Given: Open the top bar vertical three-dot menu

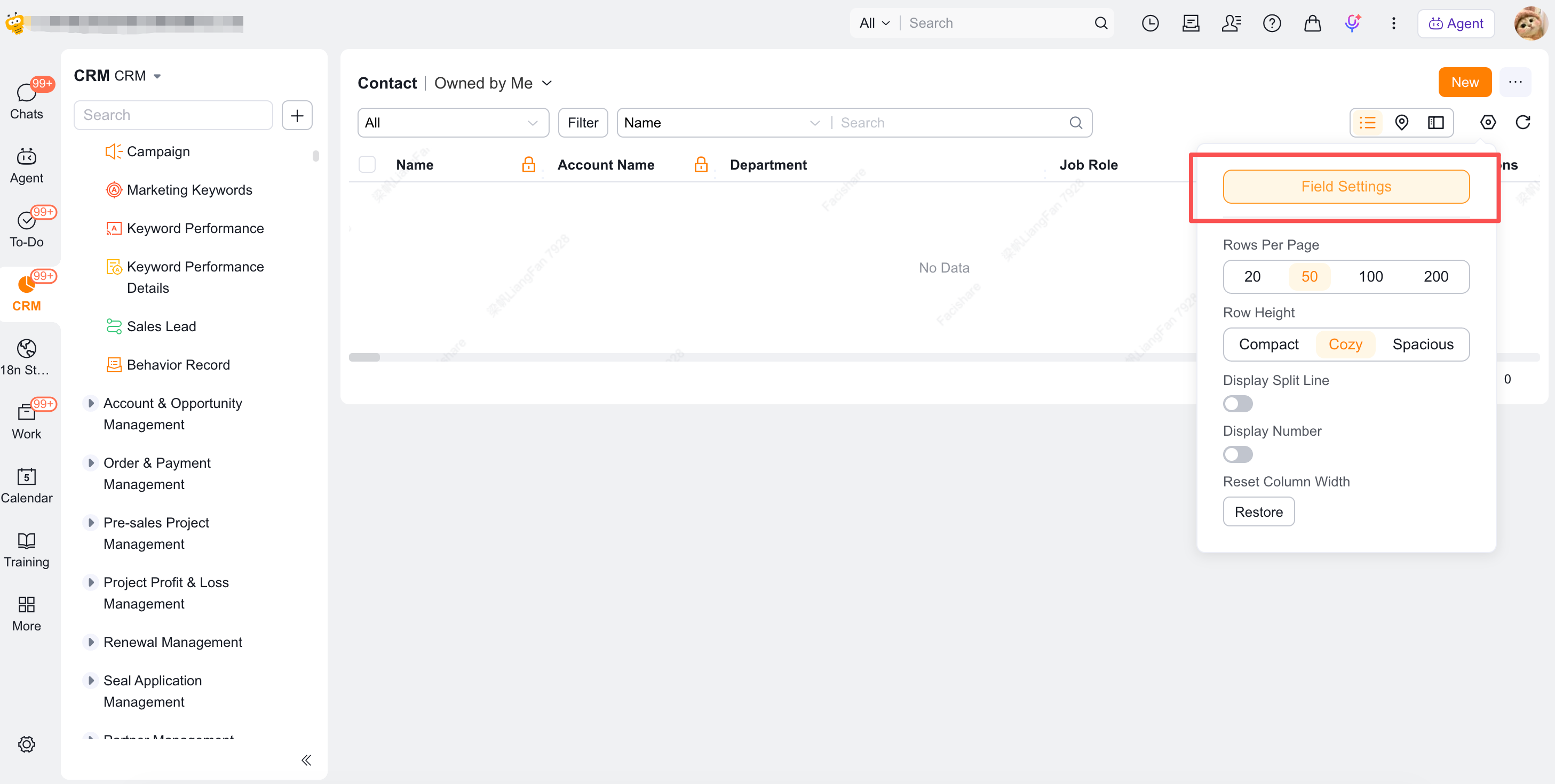Looking at the screenshot, I should click(x=1393, y=23).
